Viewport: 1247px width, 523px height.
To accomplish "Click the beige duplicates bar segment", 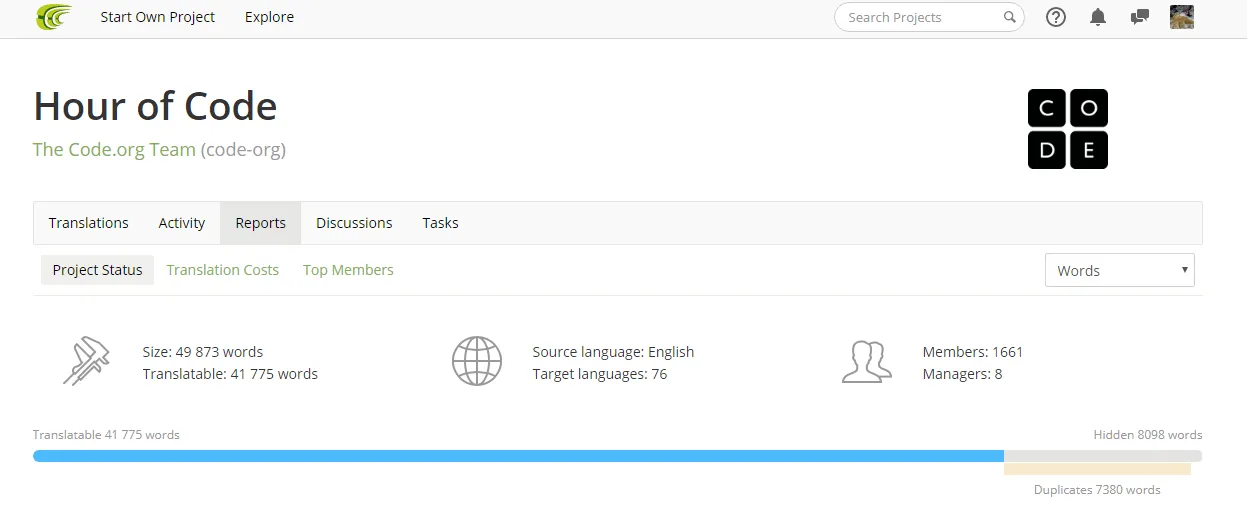I will click(1097, 468).
